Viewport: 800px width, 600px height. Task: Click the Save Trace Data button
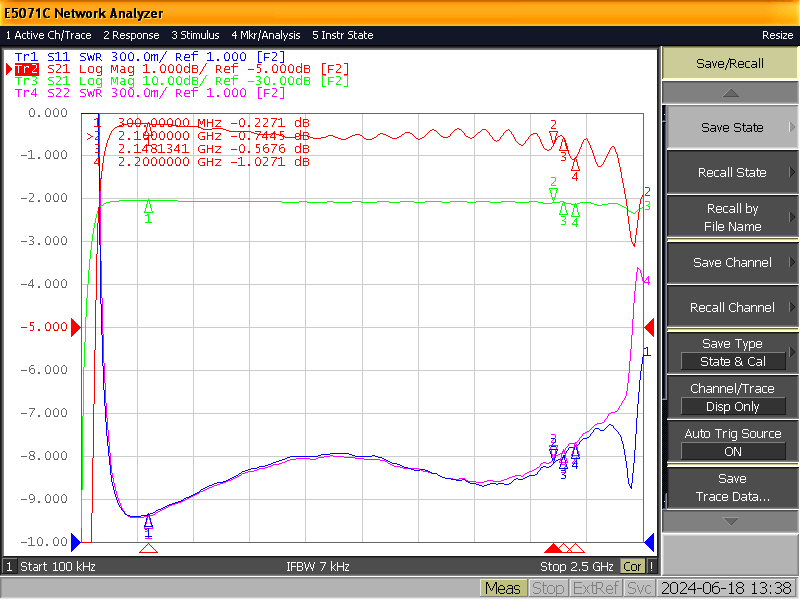coord(732,487)
